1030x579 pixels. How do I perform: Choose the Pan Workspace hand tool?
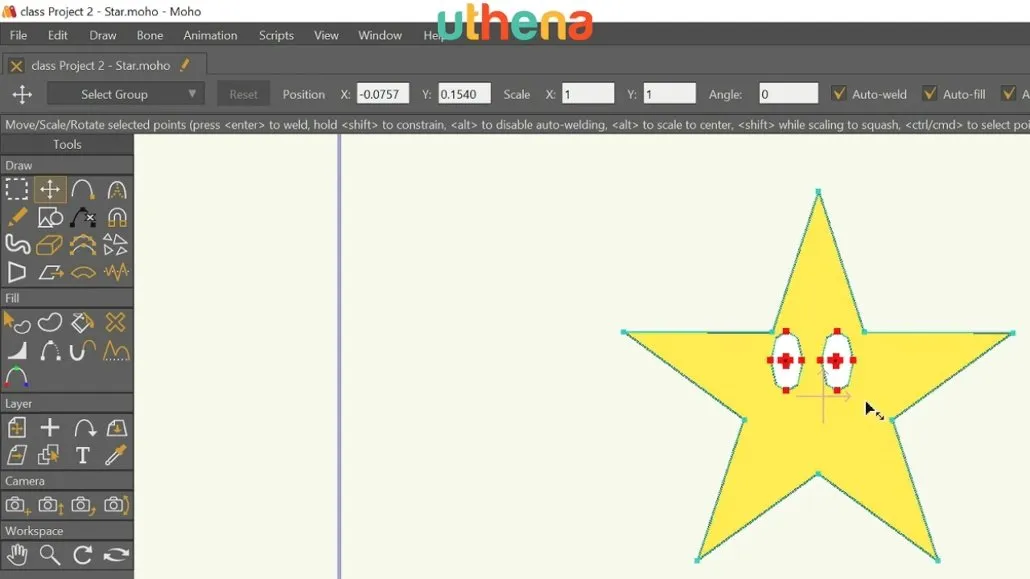[17, 555]
